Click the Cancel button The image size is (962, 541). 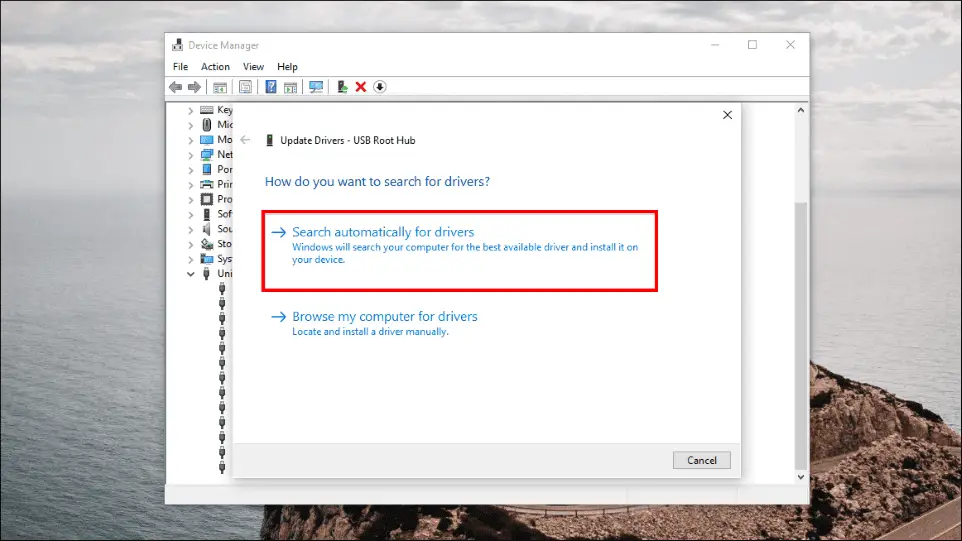[701, 460]
